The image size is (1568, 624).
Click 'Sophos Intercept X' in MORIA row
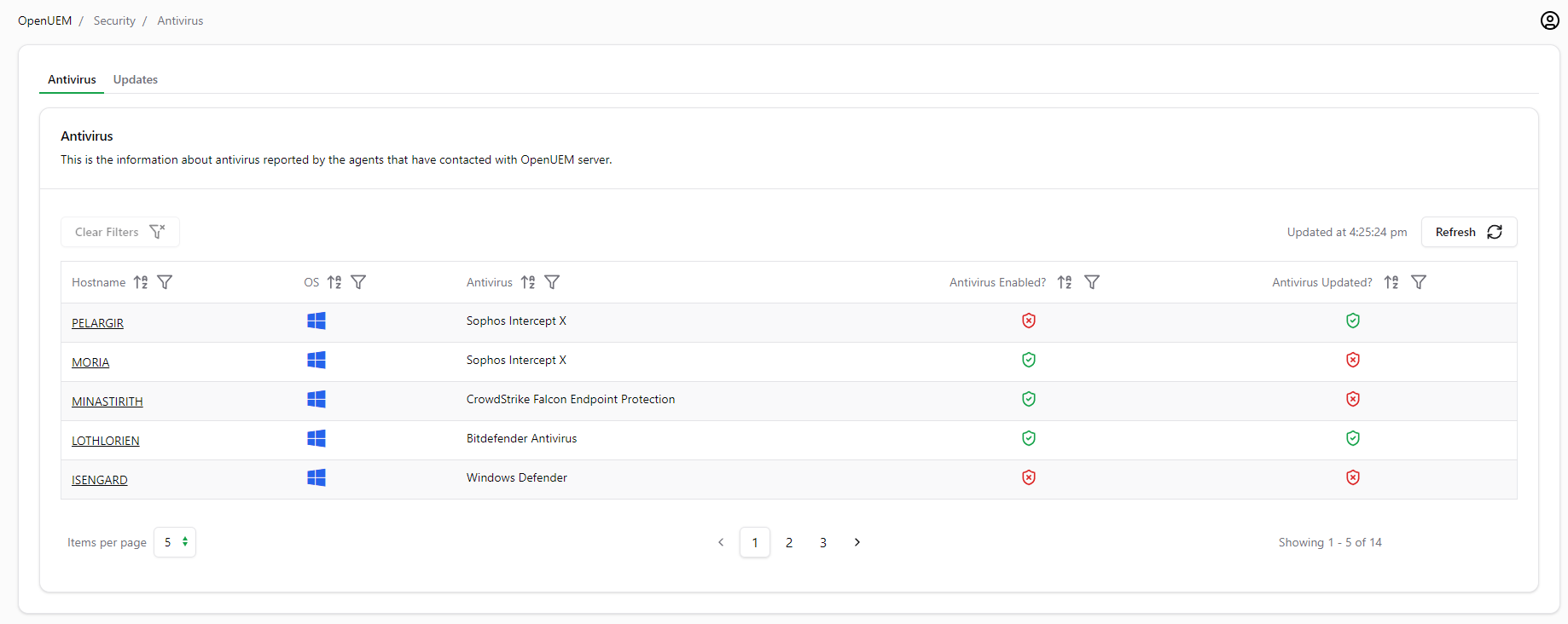click(516, 360)
